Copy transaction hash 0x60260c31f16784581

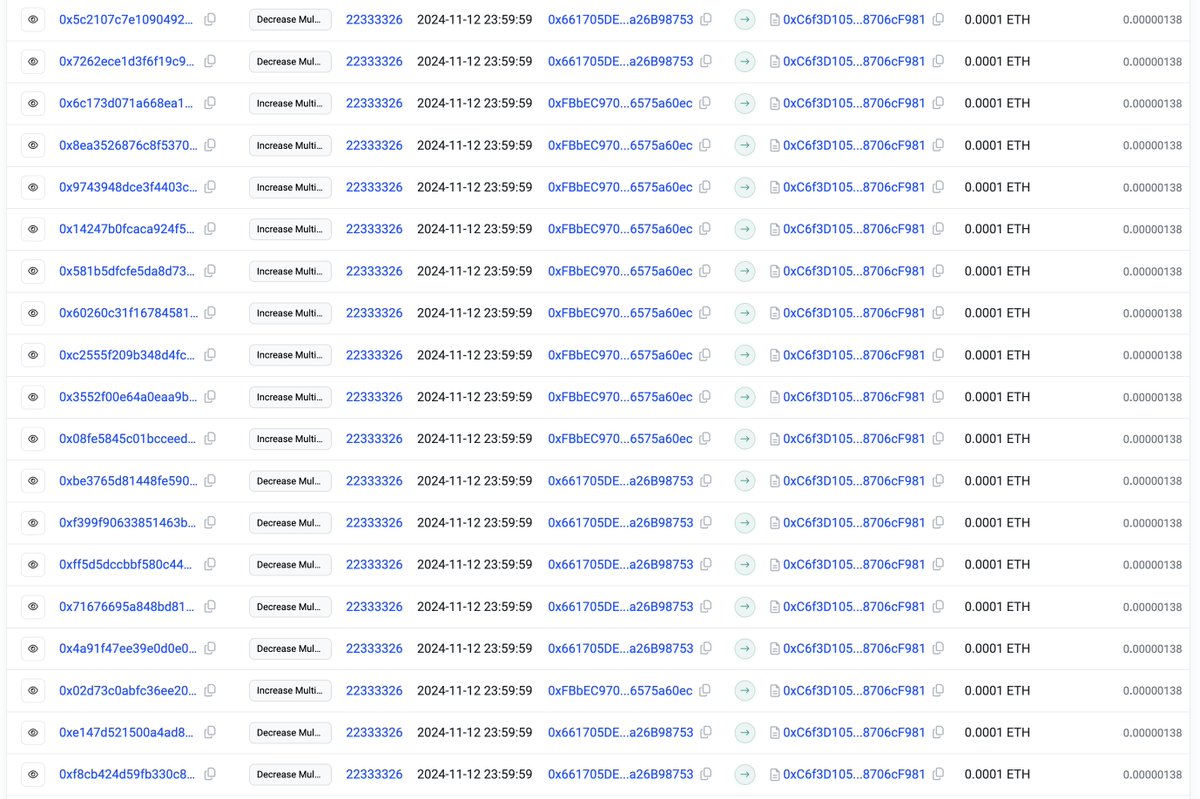(210, 313)
